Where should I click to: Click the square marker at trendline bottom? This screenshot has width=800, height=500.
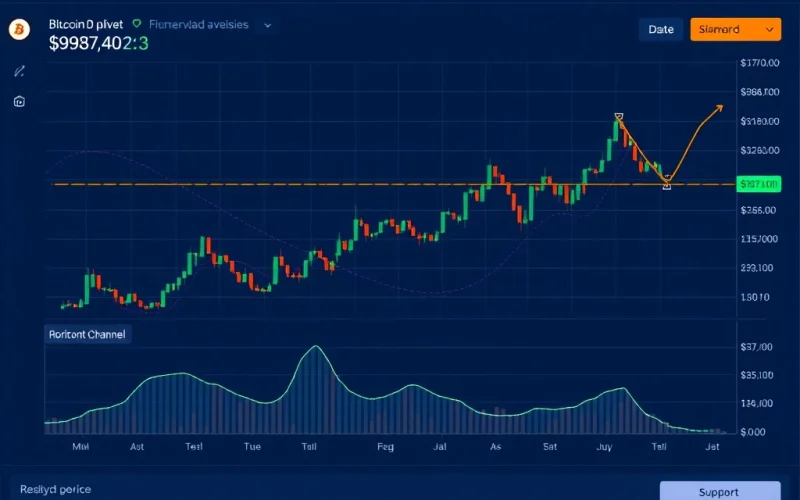(667, 185)
